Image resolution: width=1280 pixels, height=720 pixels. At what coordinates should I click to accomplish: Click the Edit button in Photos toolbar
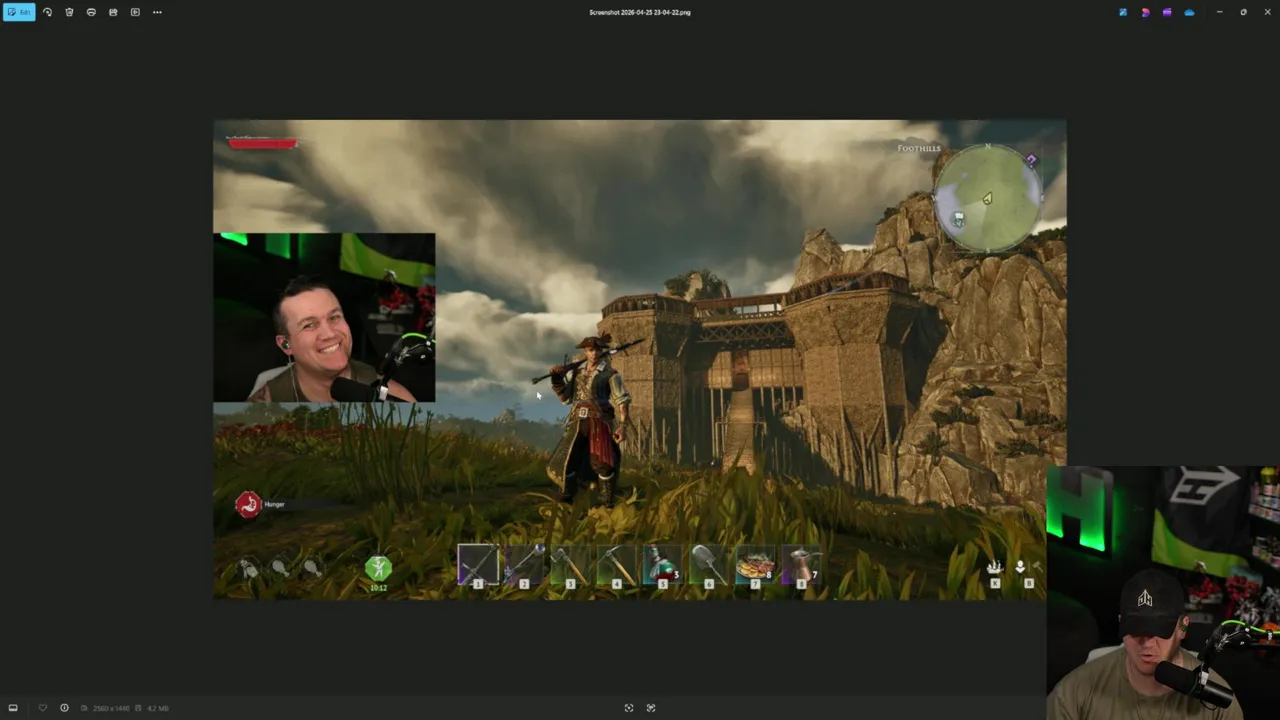[x=19, y=12]
